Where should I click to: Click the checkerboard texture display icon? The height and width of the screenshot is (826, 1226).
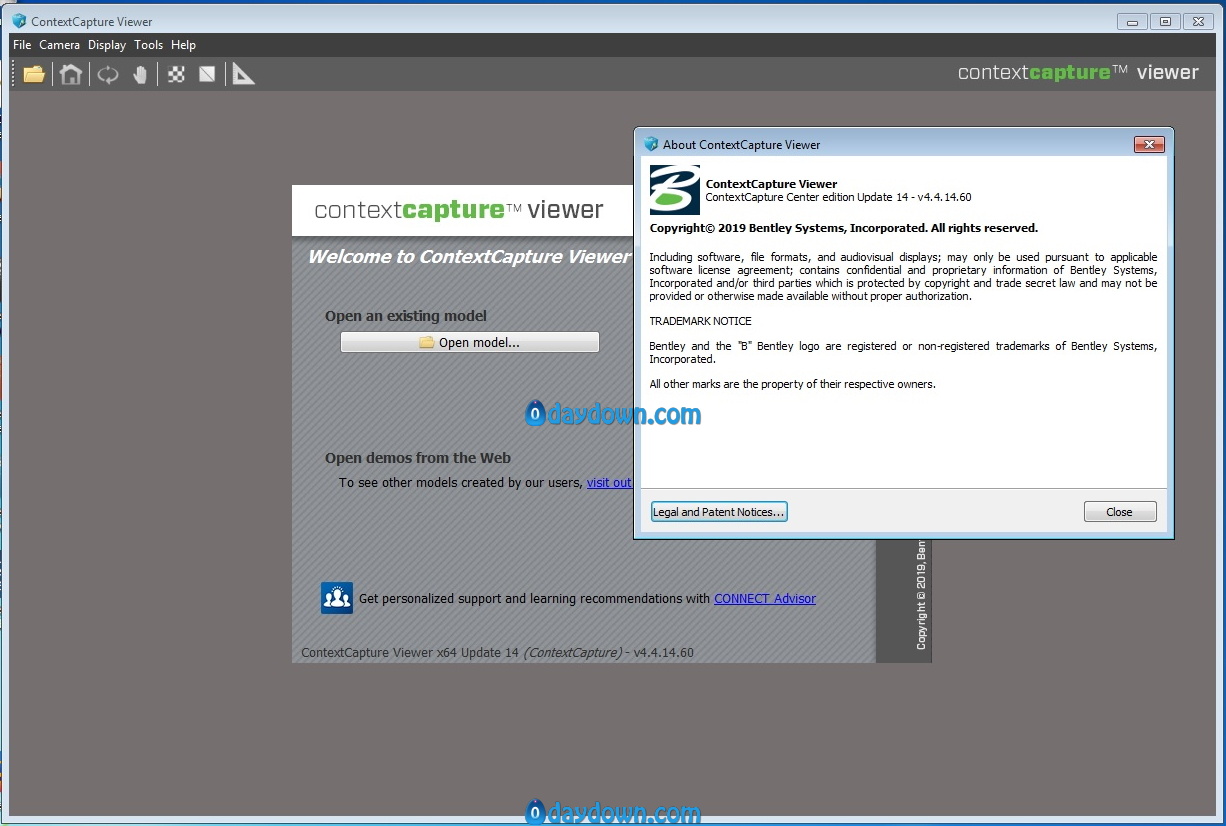coord(177,74)
